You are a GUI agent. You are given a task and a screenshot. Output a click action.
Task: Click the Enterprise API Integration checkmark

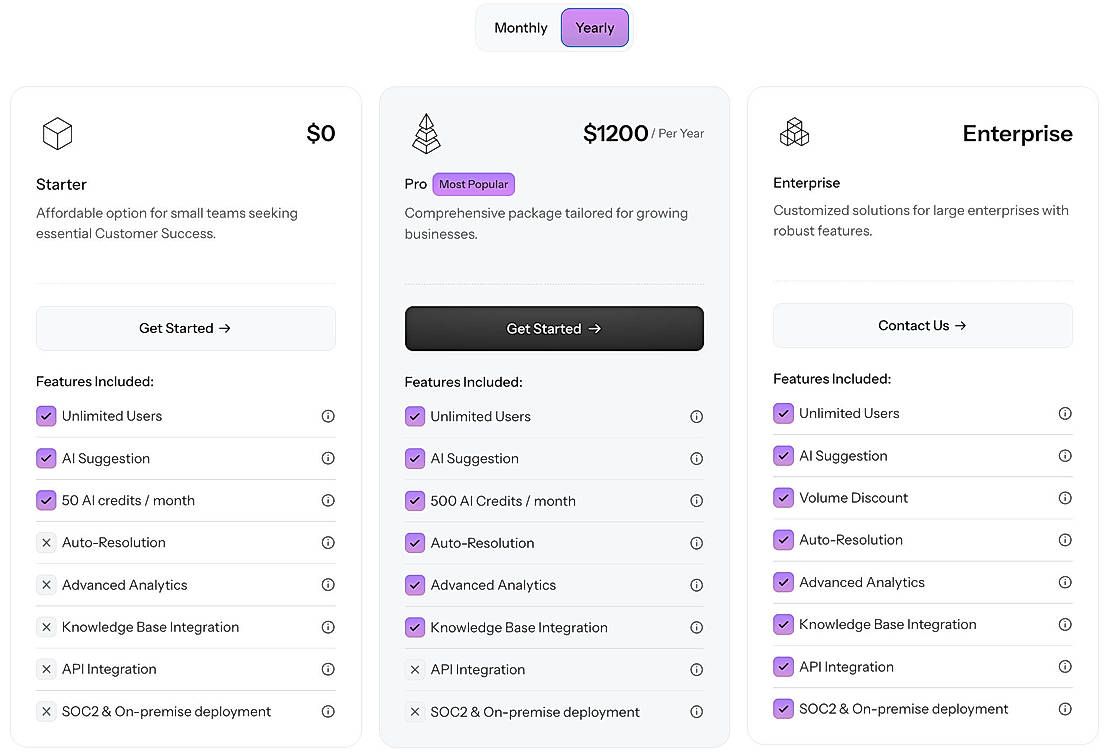(783, 666)
